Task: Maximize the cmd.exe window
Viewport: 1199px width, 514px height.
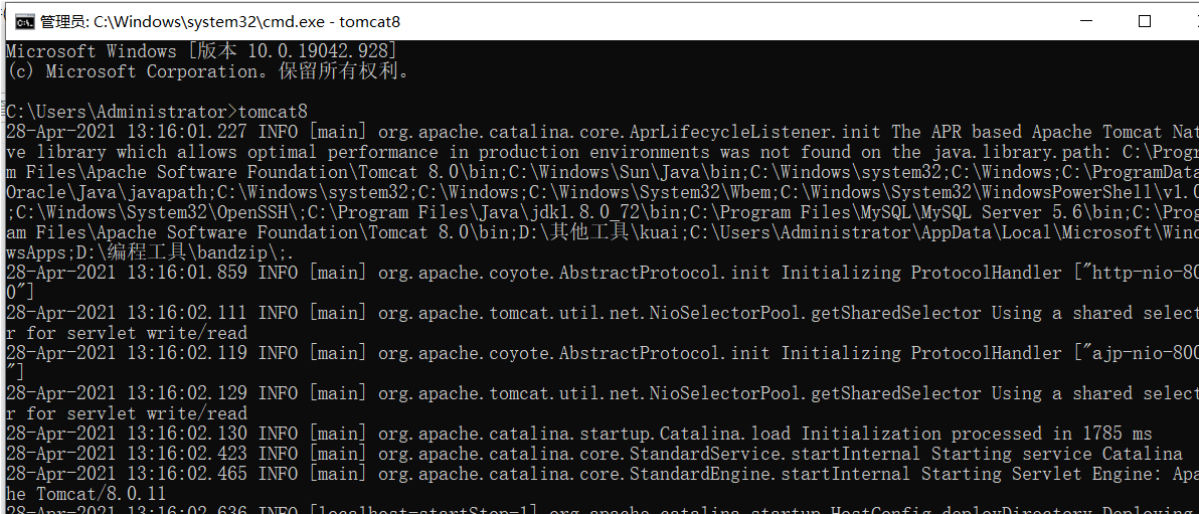Action: (x=1145, y=21)
